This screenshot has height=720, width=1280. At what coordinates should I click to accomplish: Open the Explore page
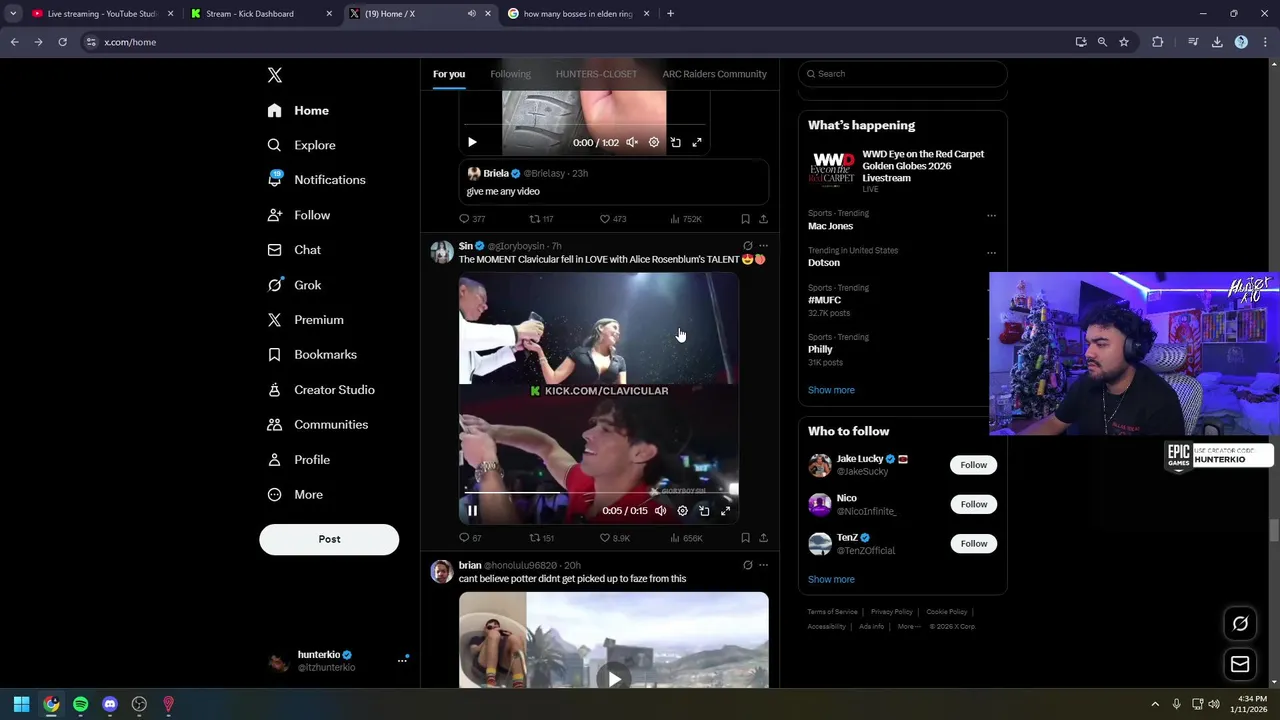(x=301, y=145)
